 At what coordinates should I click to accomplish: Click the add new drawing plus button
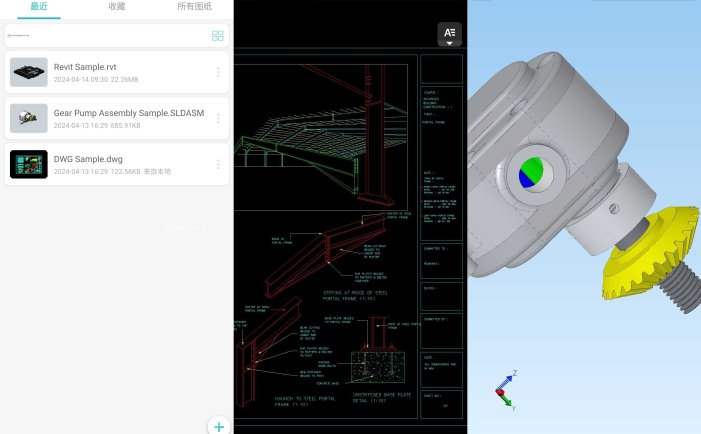click(219, 425)
